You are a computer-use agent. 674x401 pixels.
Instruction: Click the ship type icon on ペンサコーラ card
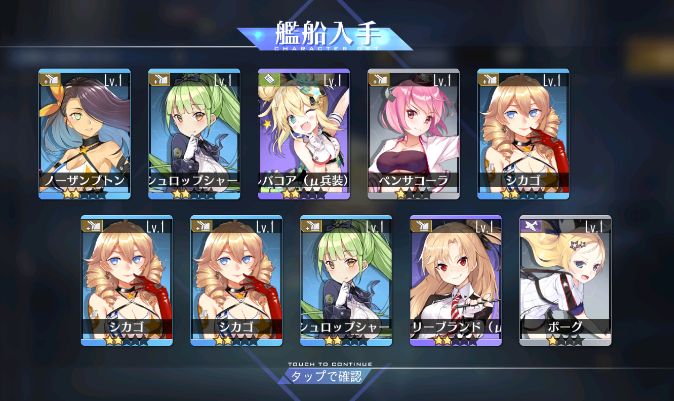pos(379,80)
